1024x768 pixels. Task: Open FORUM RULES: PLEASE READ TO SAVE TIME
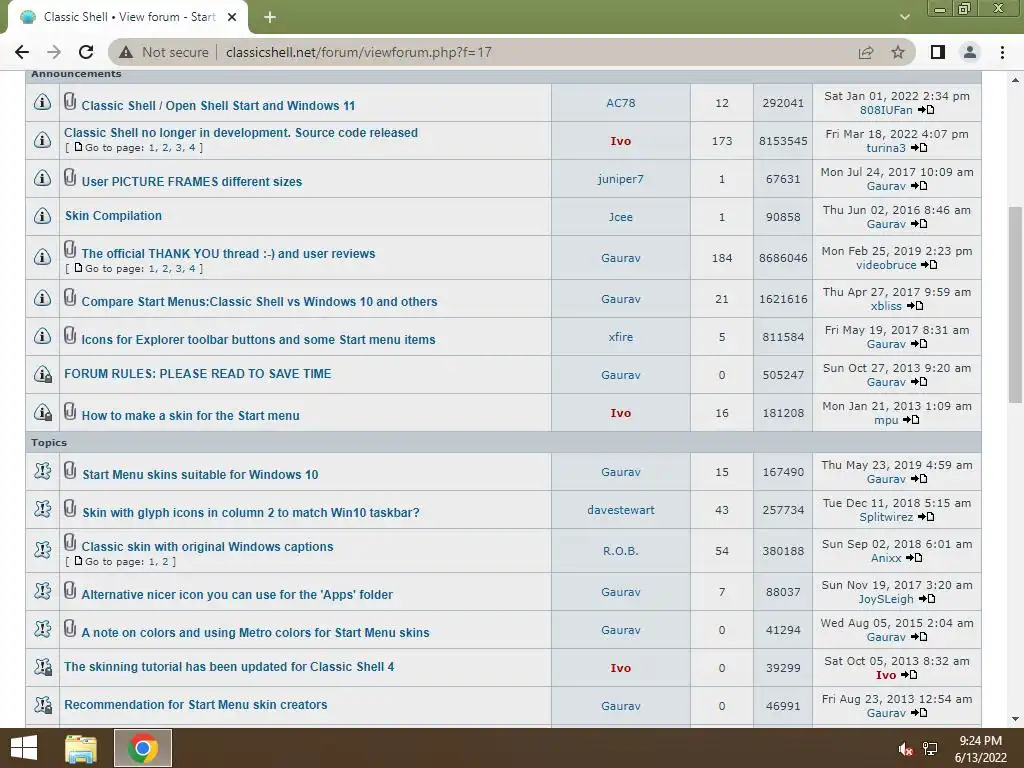198,374
